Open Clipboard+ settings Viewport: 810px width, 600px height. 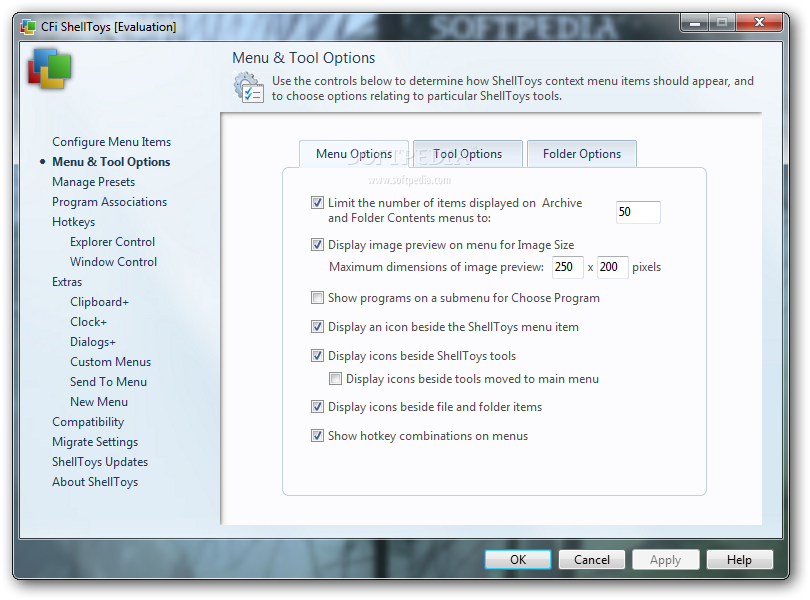[x=99, y=302]
